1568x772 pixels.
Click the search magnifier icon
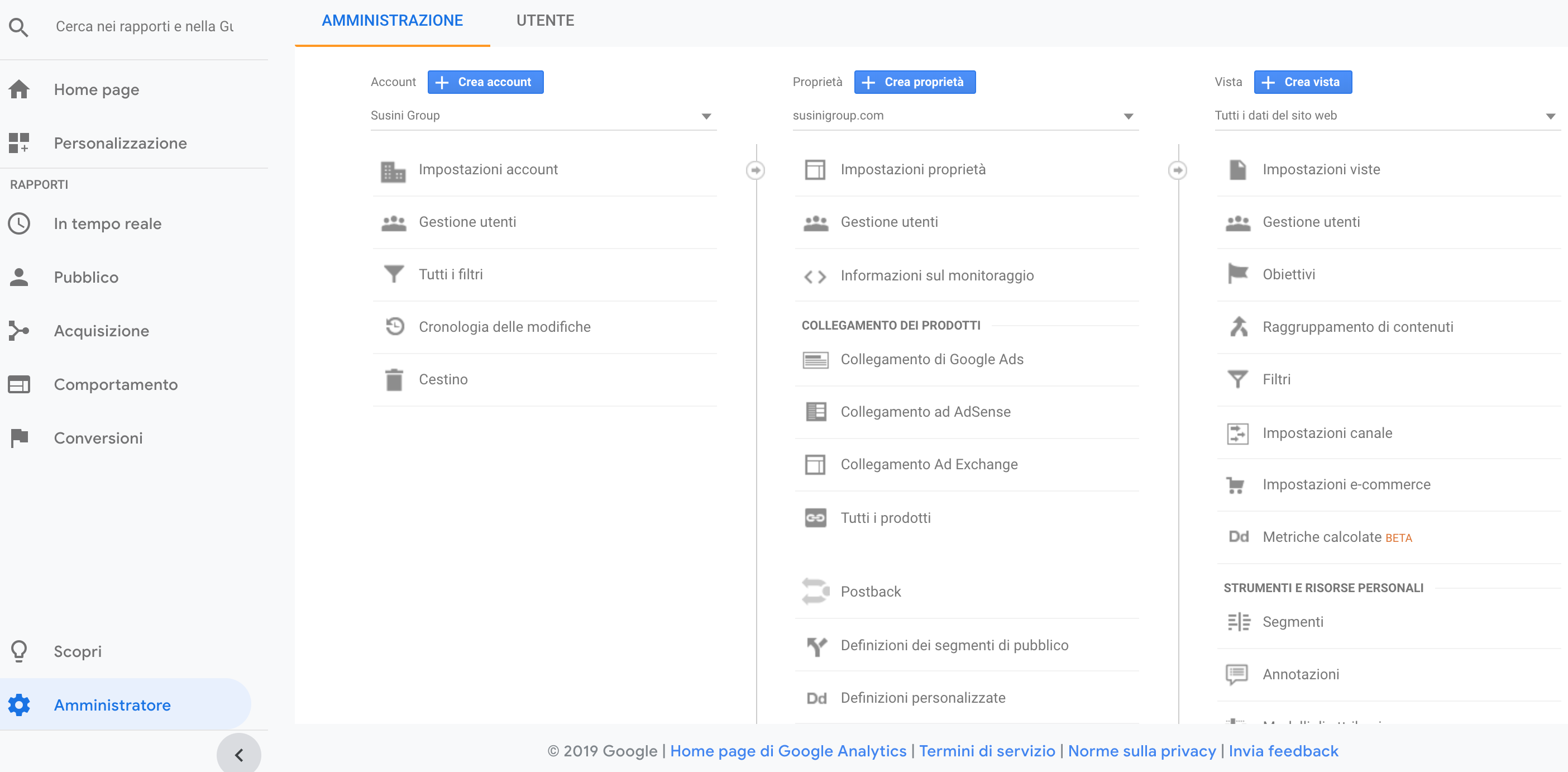click(x=19, y=27)
